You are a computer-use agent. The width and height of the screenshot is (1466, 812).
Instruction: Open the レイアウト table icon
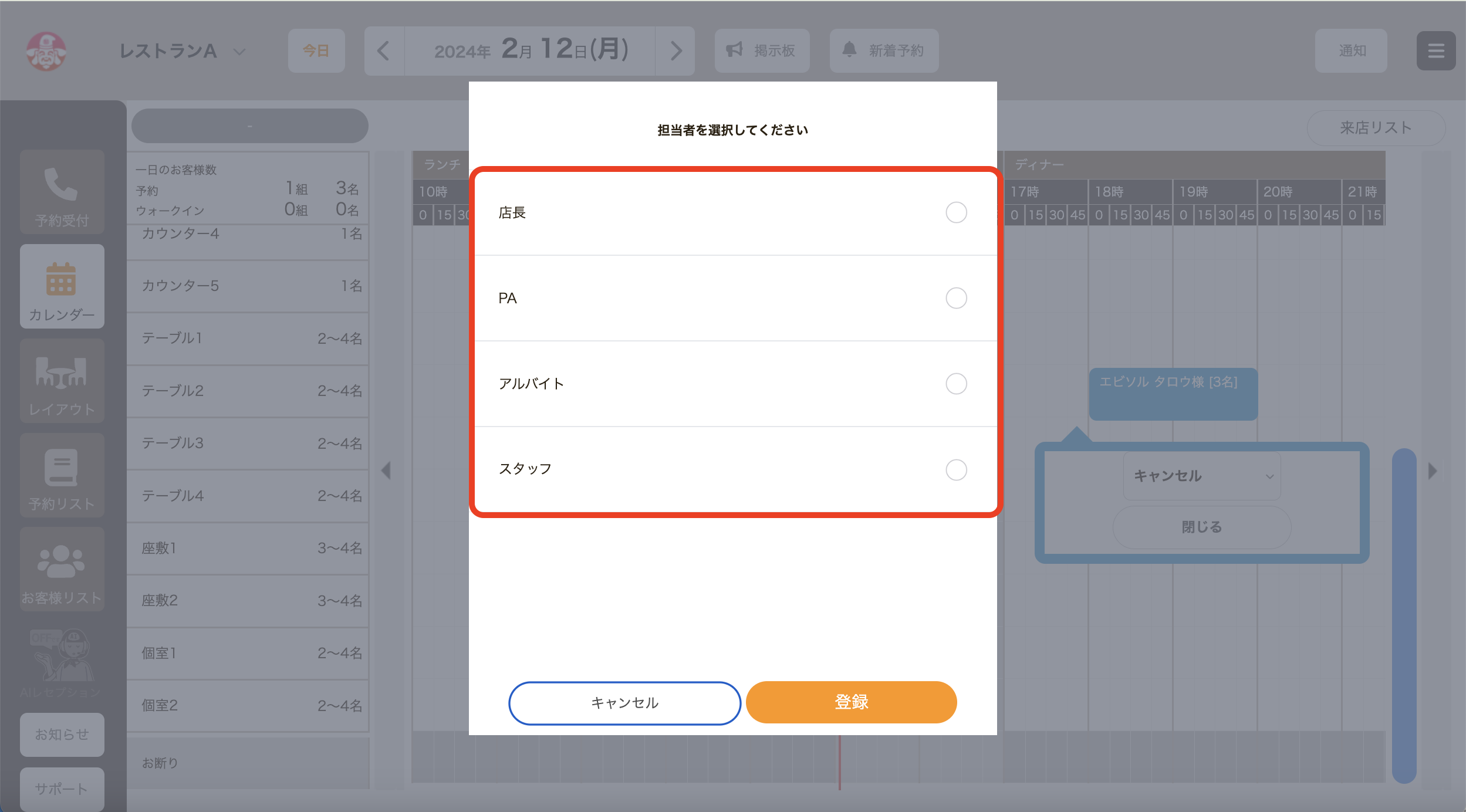62,381
